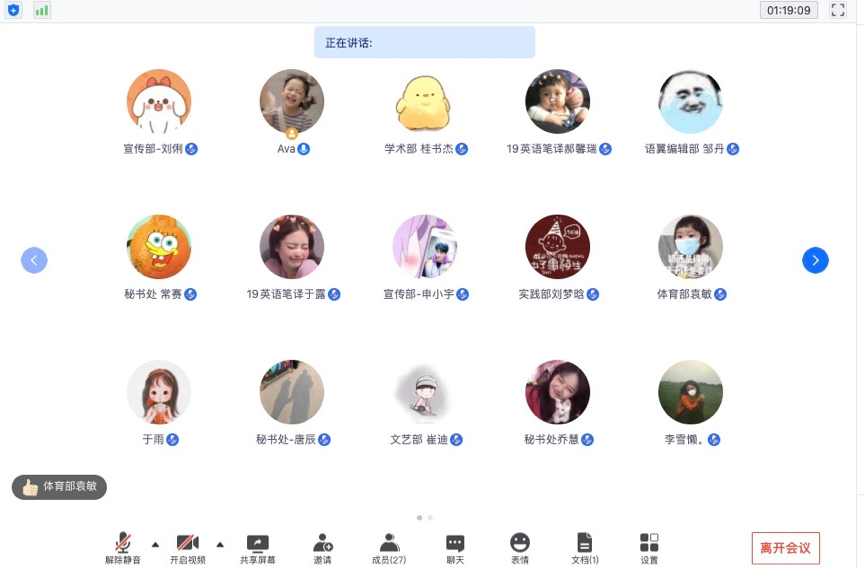Leave the meeting (离开会议)
Viewport: 864px width, 568px height.
pyautogui.click(x=785, y=548)
